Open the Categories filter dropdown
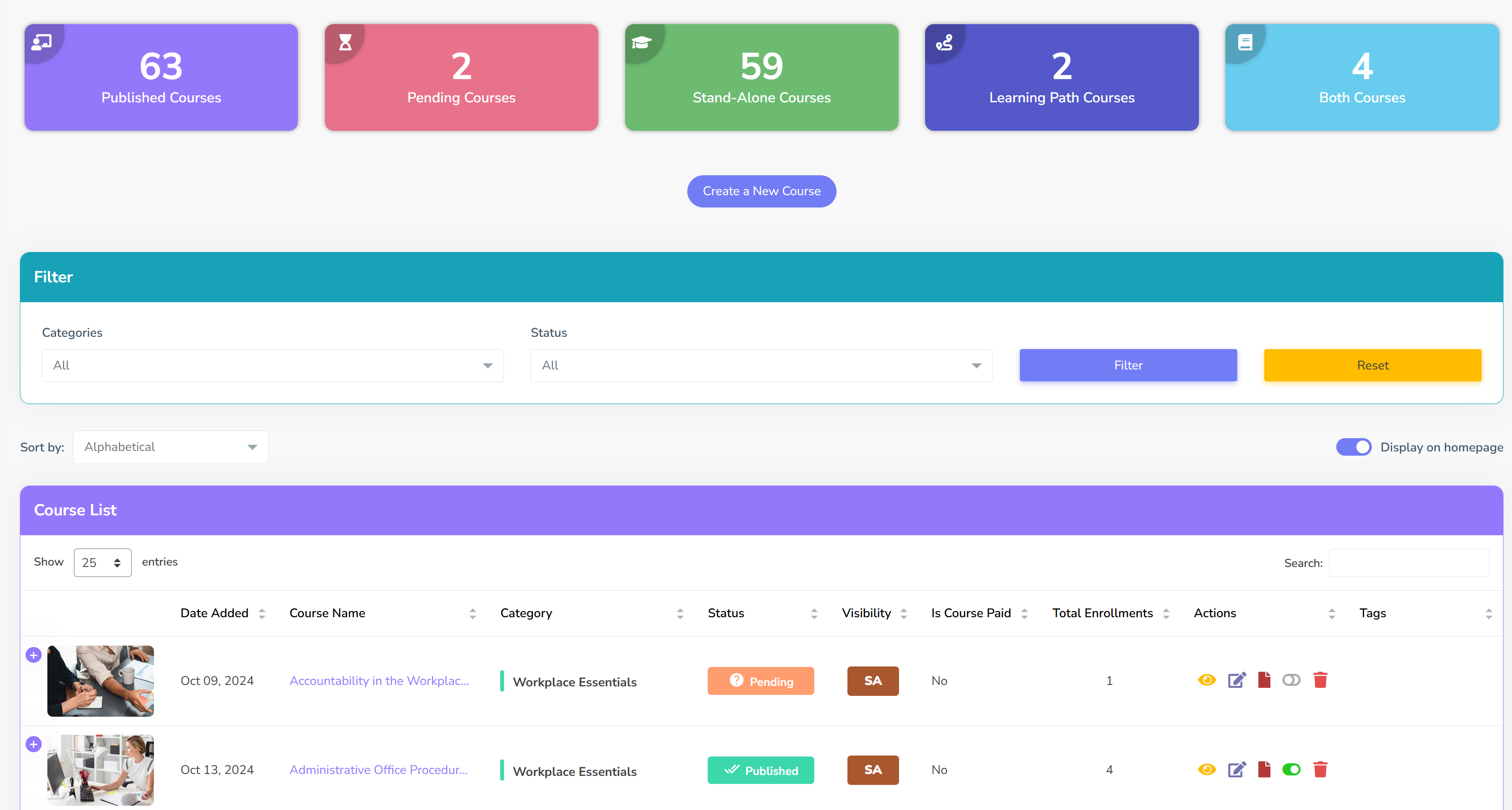Screen dimensions: 1512x810 [272, 366]
